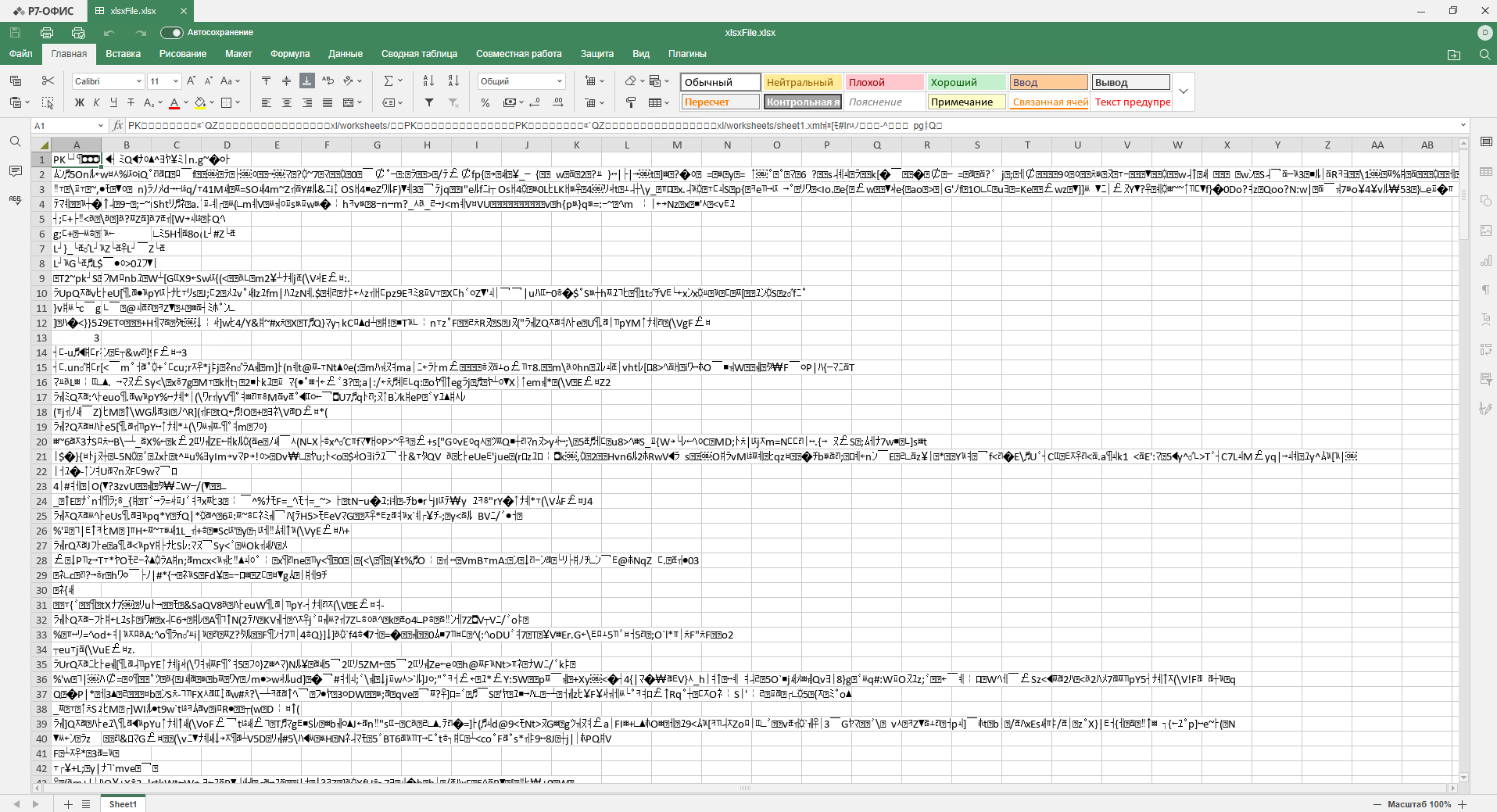Select the Sheet1 sheet tab
This screenshot has width=1497, height=812.
[x=123, y=804]
